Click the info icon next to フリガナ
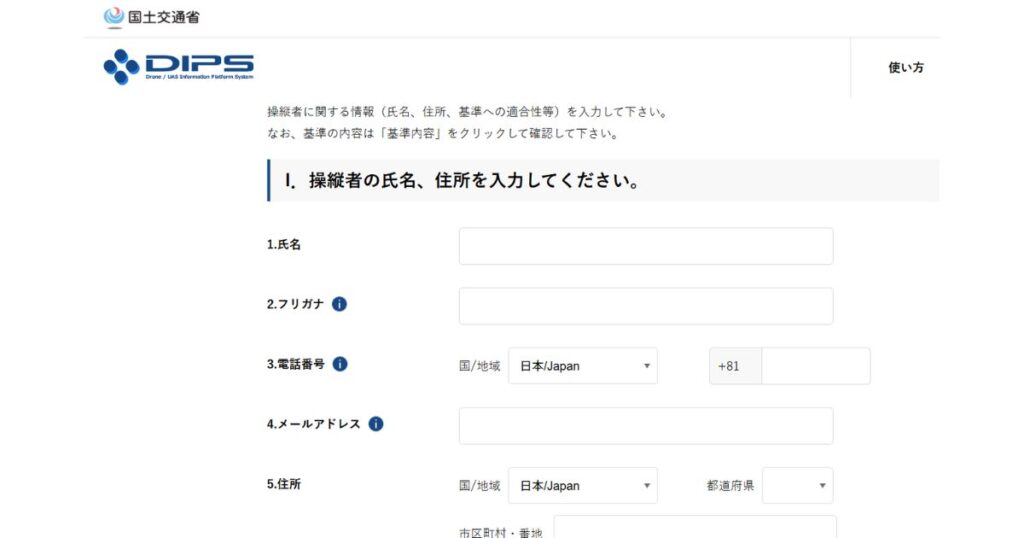Screen dimensions: 1024x538 (339, 304)
